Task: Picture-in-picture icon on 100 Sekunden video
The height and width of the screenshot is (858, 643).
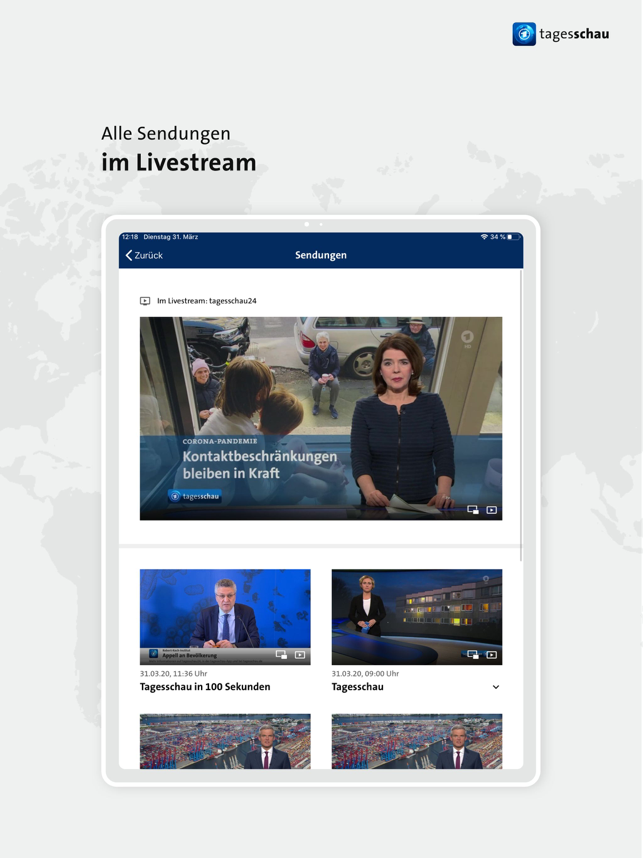Action: tap(281, 654)
